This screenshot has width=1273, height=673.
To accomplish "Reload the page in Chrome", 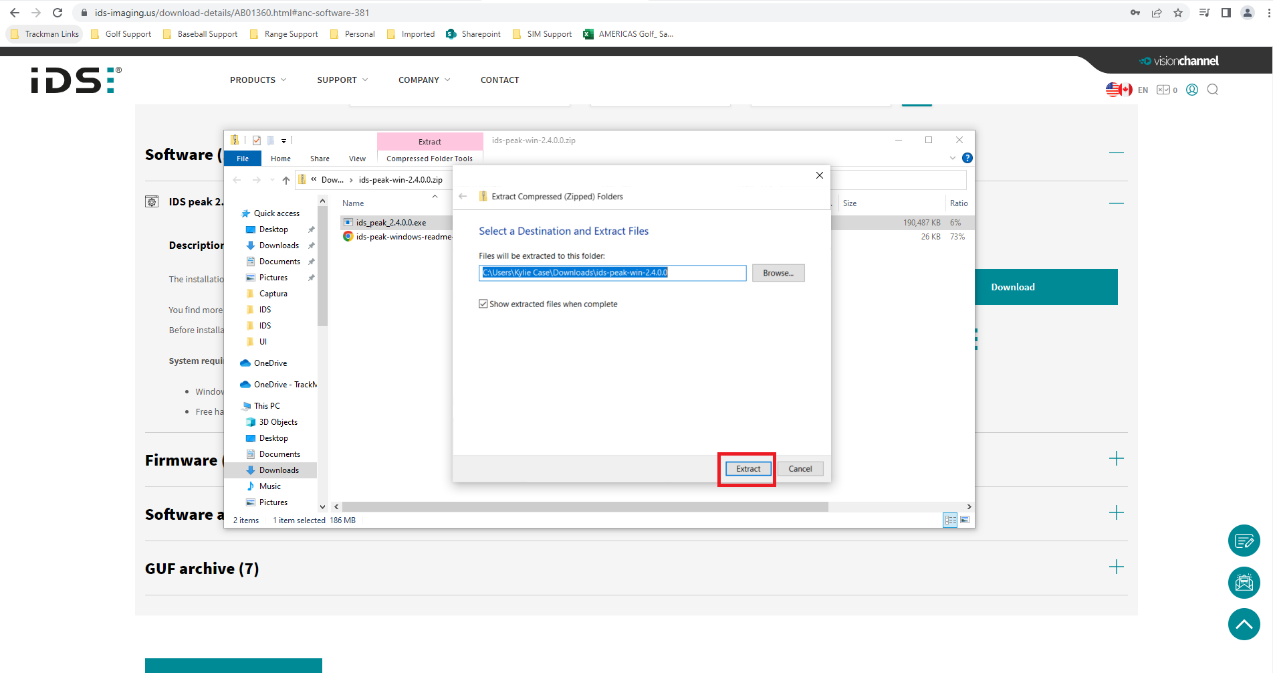I will (x=57, y=13).
